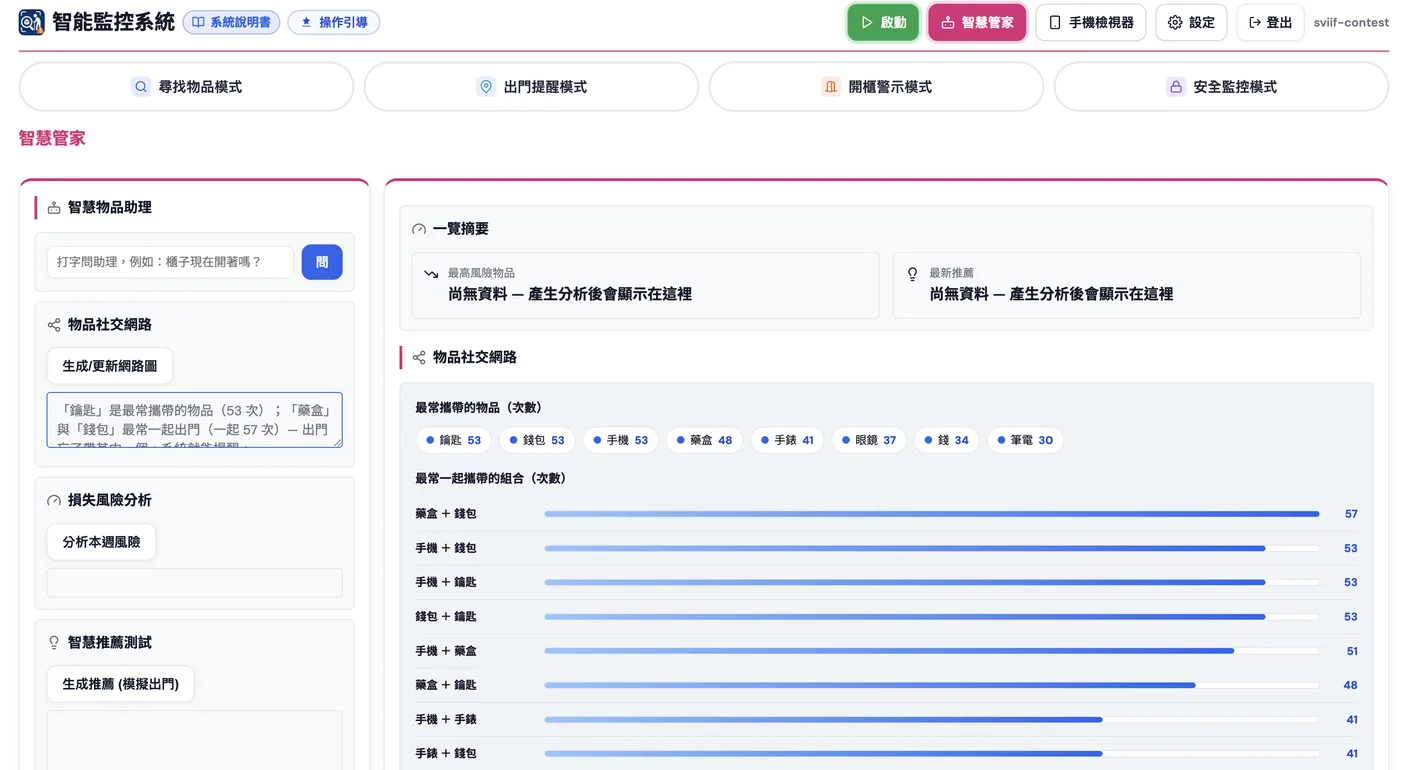Switch to 安全監控模式 tab
The height and width of the screenshot is (770, 1408).
pyautogui.click(x=1221, y=87)
